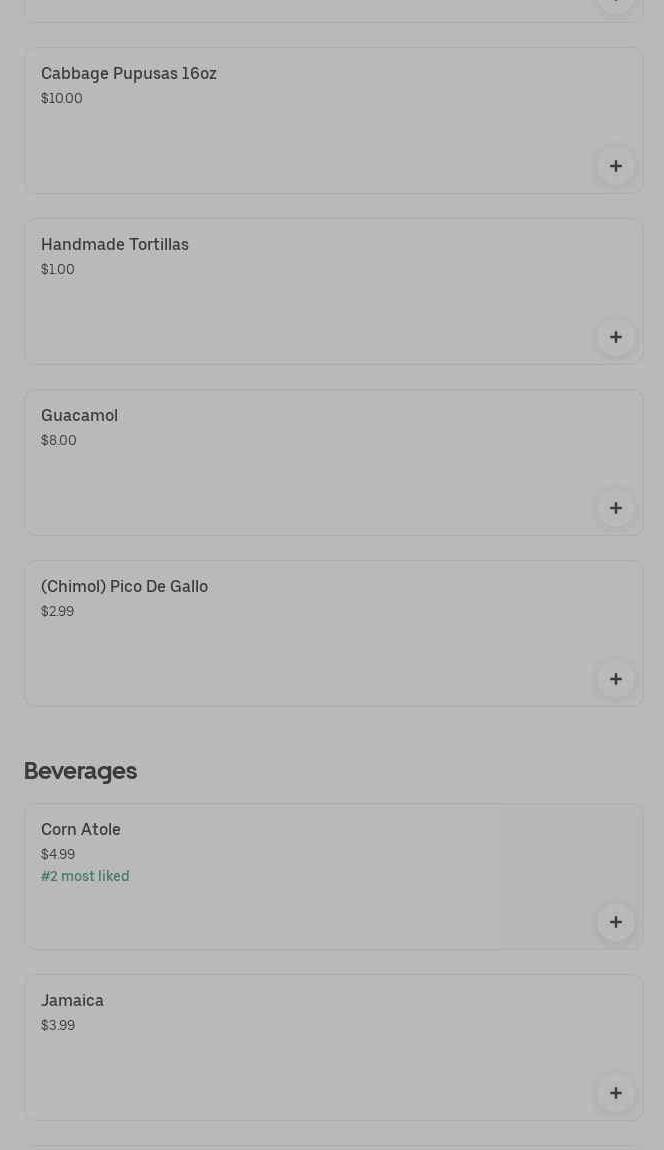Open (Chimol) Pico De Gallo title
The image size is (664, 1150).
124,587
